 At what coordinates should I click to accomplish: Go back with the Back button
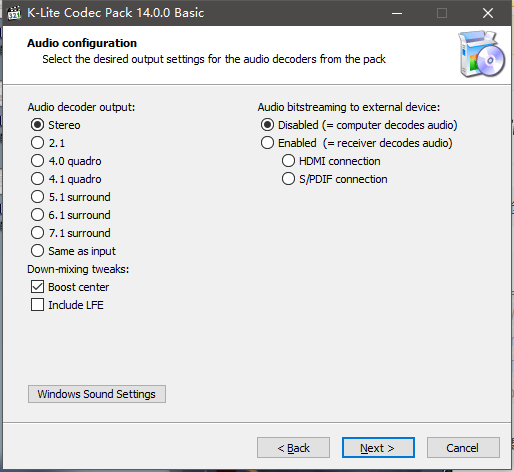click(293, 448)
